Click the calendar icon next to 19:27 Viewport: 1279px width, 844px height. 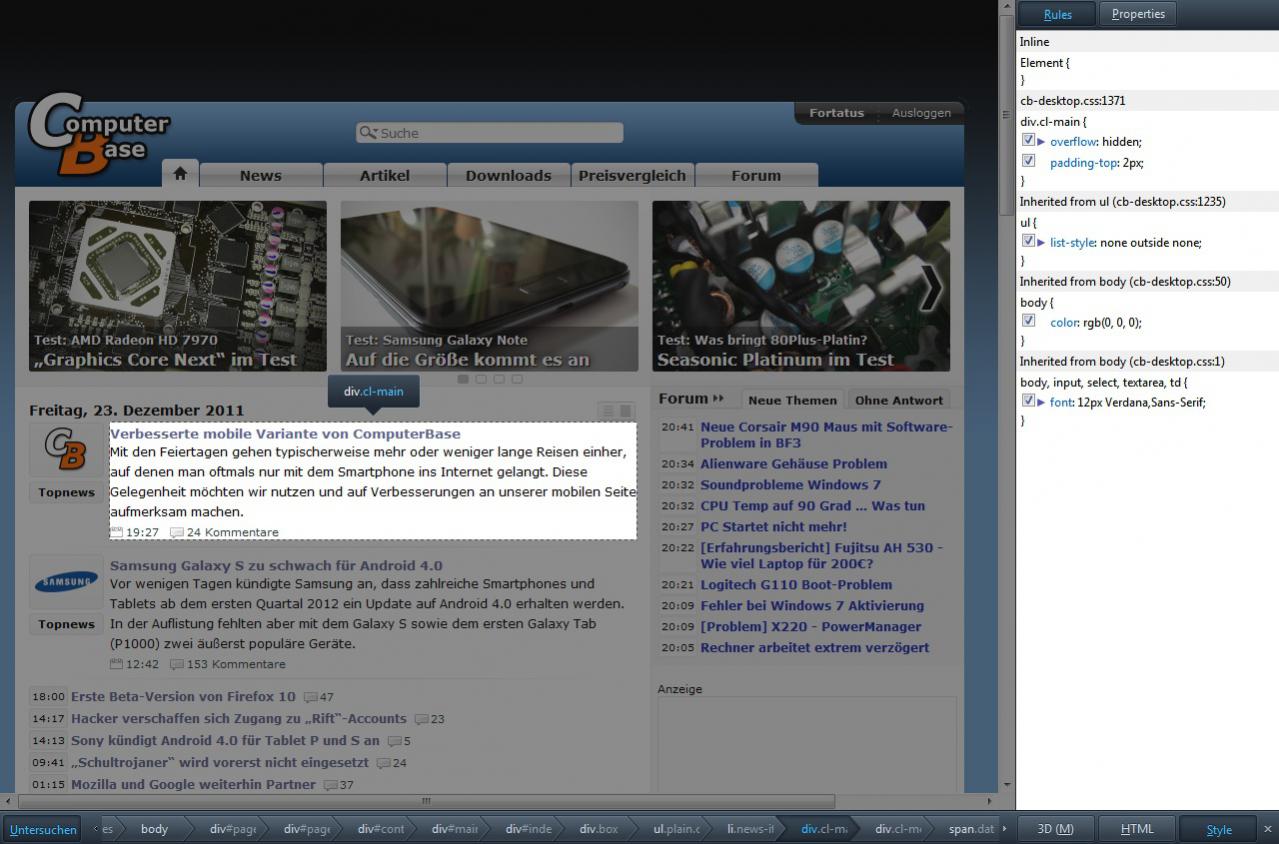click(116, 532)
